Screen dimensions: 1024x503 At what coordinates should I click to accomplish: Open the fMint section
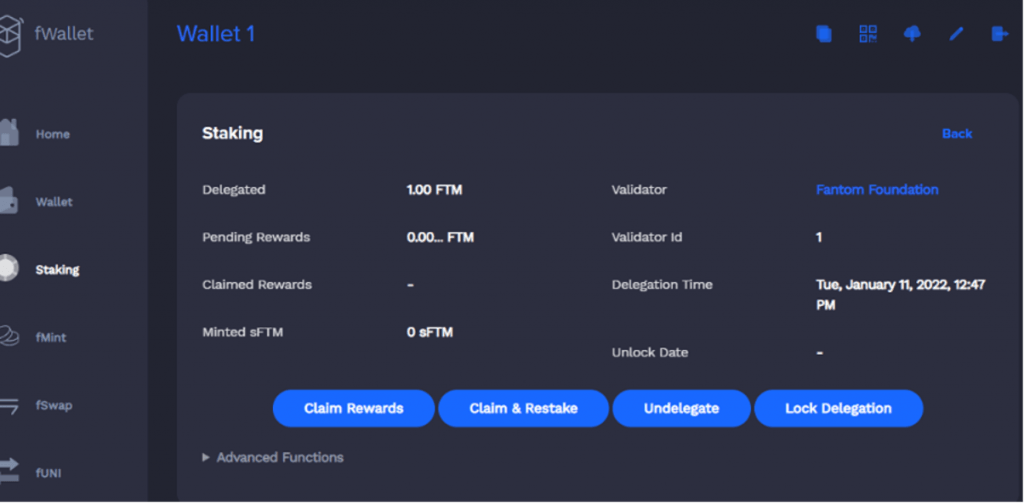click(52, 338)
